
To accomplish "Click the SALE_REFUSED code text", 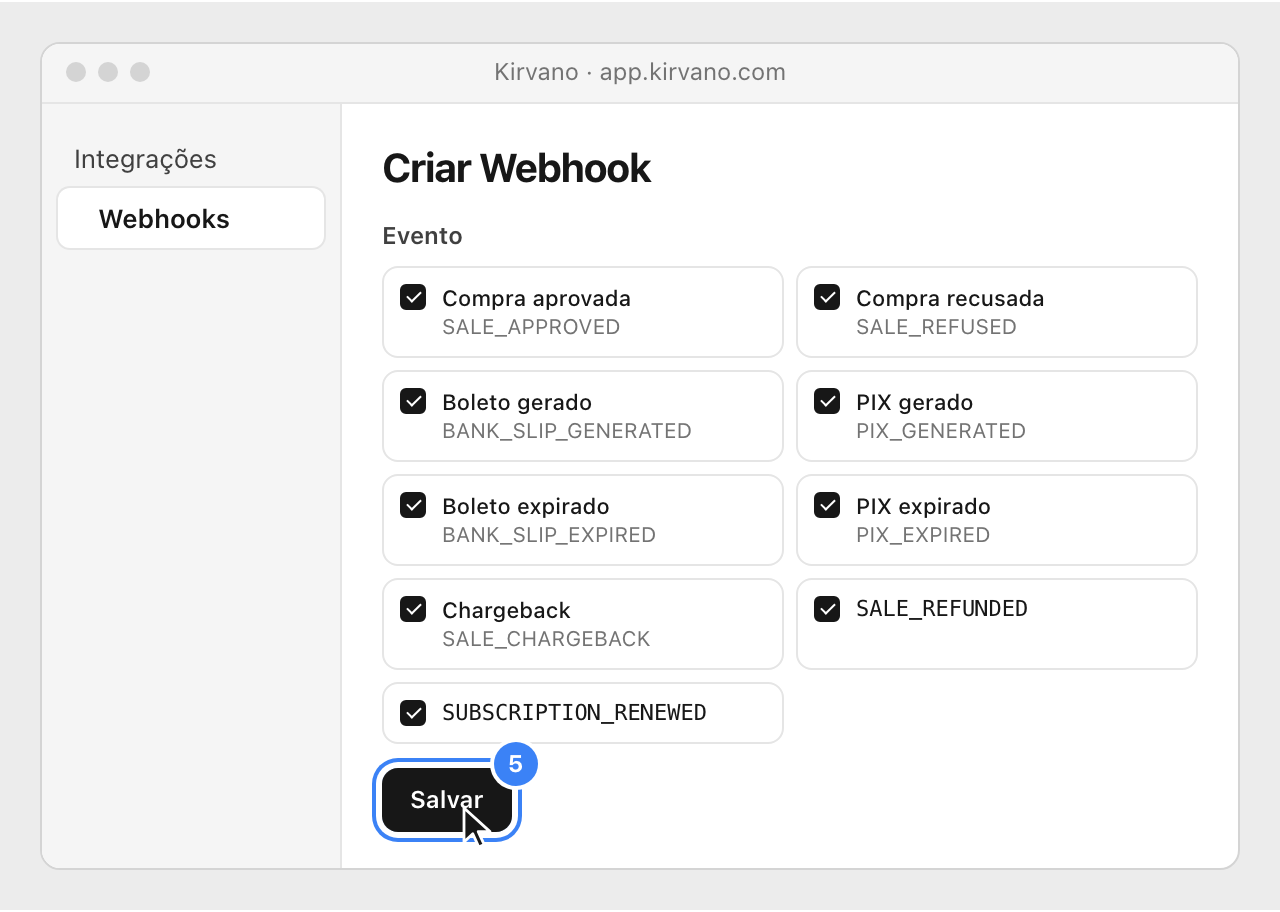I will [x=936, y=327].
